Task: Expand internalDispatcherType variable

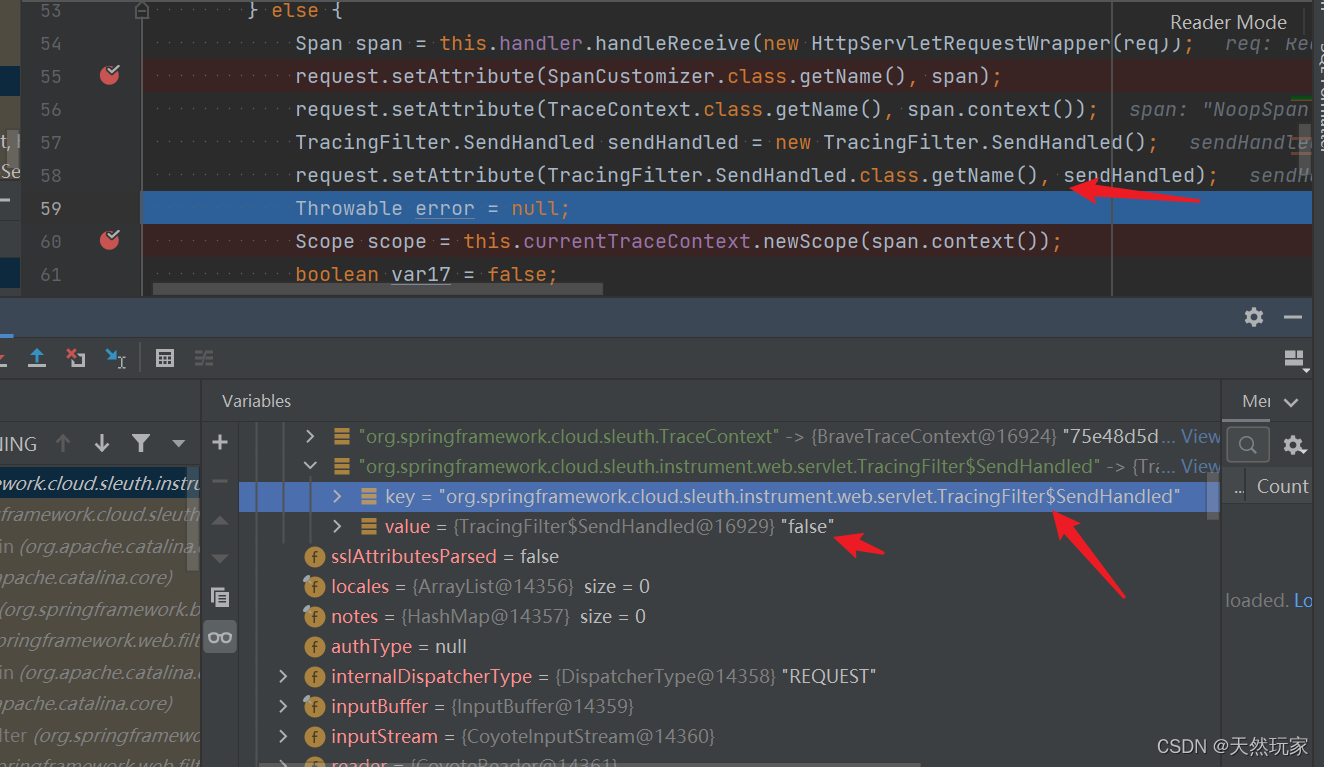Action: (x=284, y=677)
